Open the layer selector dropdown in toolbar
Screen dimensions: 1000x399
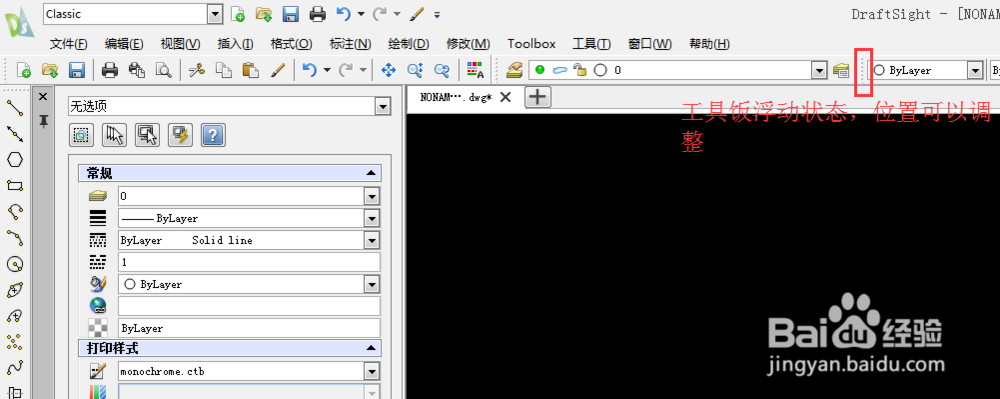[820, 70]
